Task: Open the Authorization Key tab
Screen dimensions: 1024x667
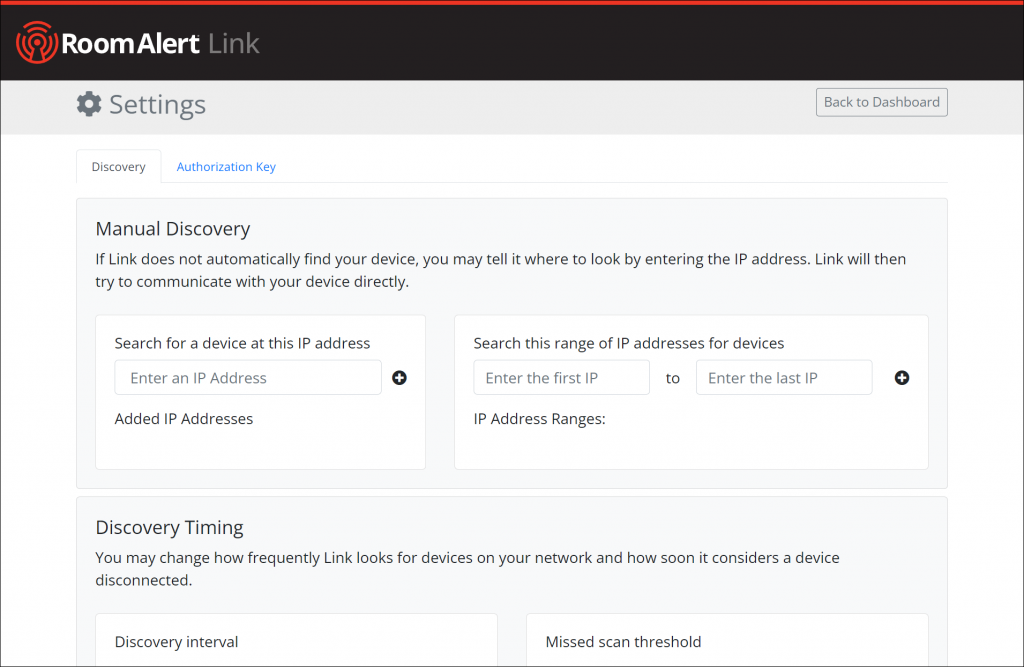Action: [226, 166]
